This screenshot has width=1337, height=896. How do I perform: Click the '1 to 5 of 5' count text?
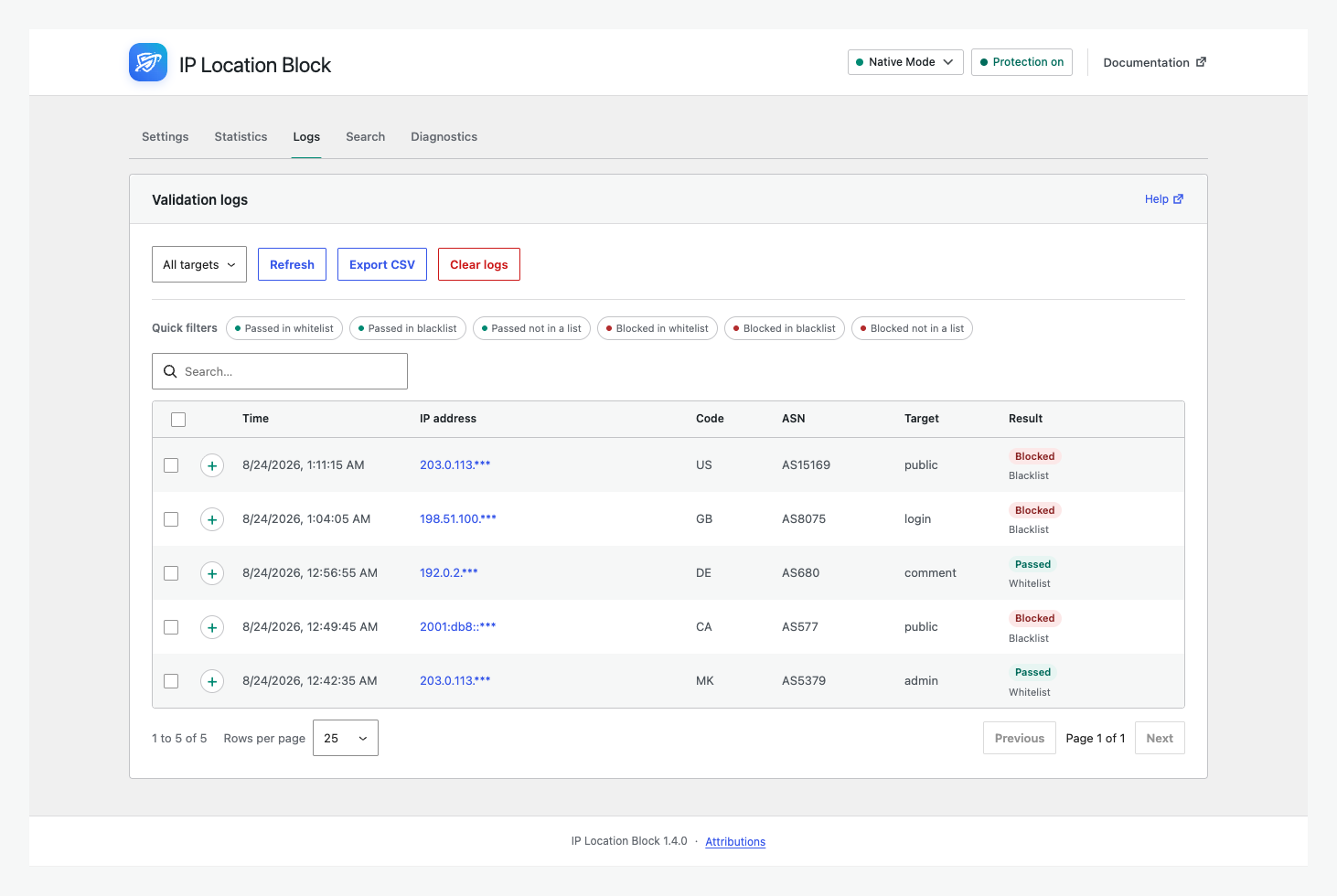(x=179, y=738)
